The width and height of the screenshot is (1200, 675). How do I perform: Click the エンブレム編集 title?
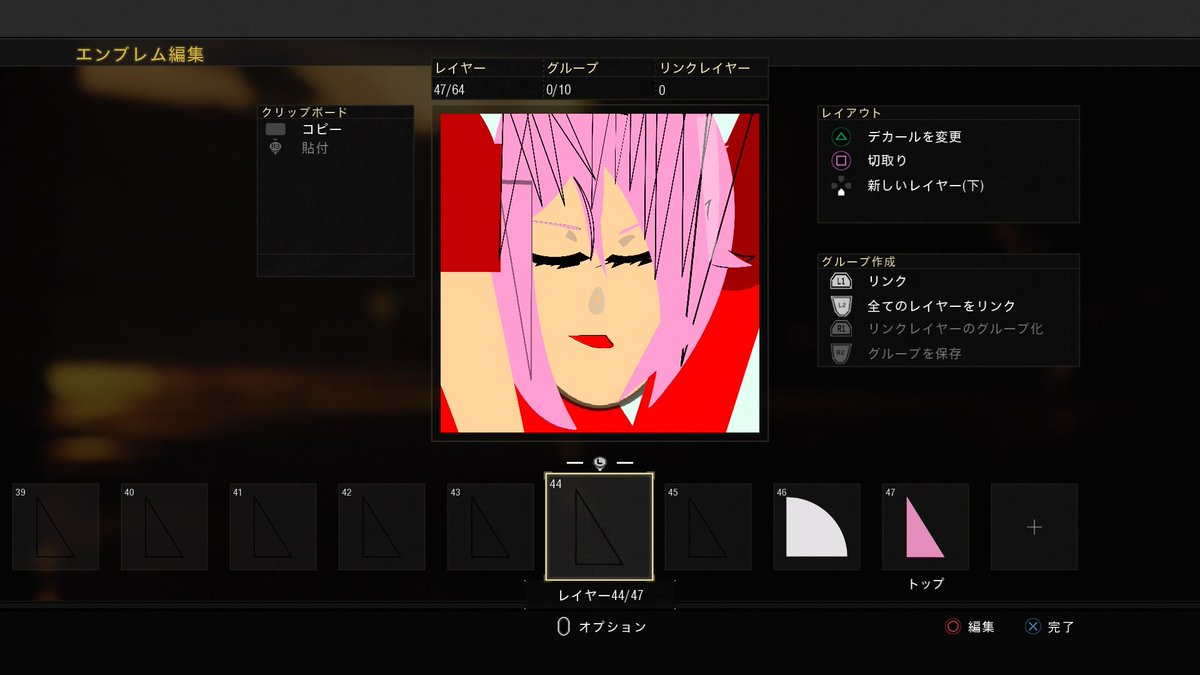(140, 54)
